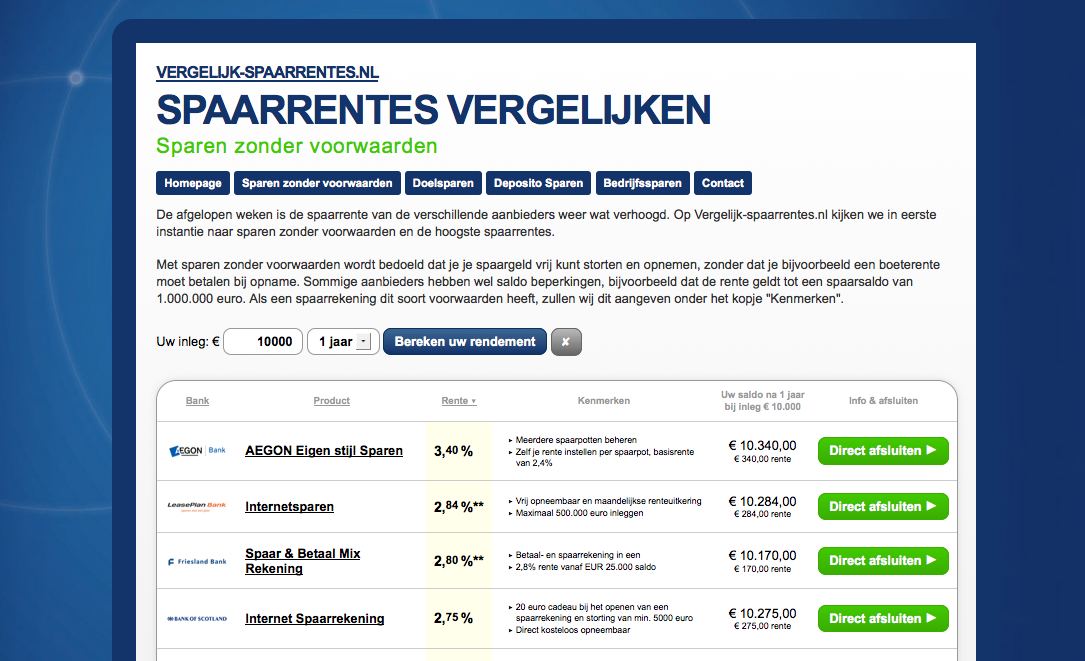The width and height of the screenshot is (1085, 661).
Task: Click the 2,80 %** rate value
Action: point(459,561)
